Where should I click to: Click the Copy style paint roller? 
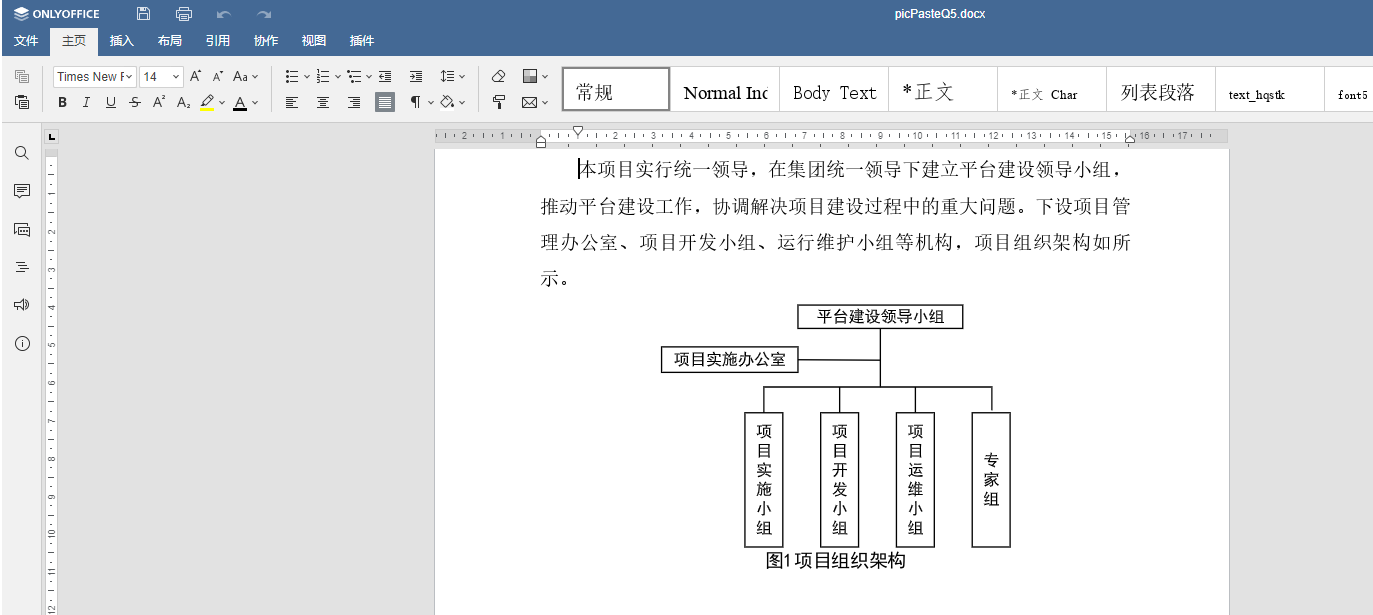499,102
